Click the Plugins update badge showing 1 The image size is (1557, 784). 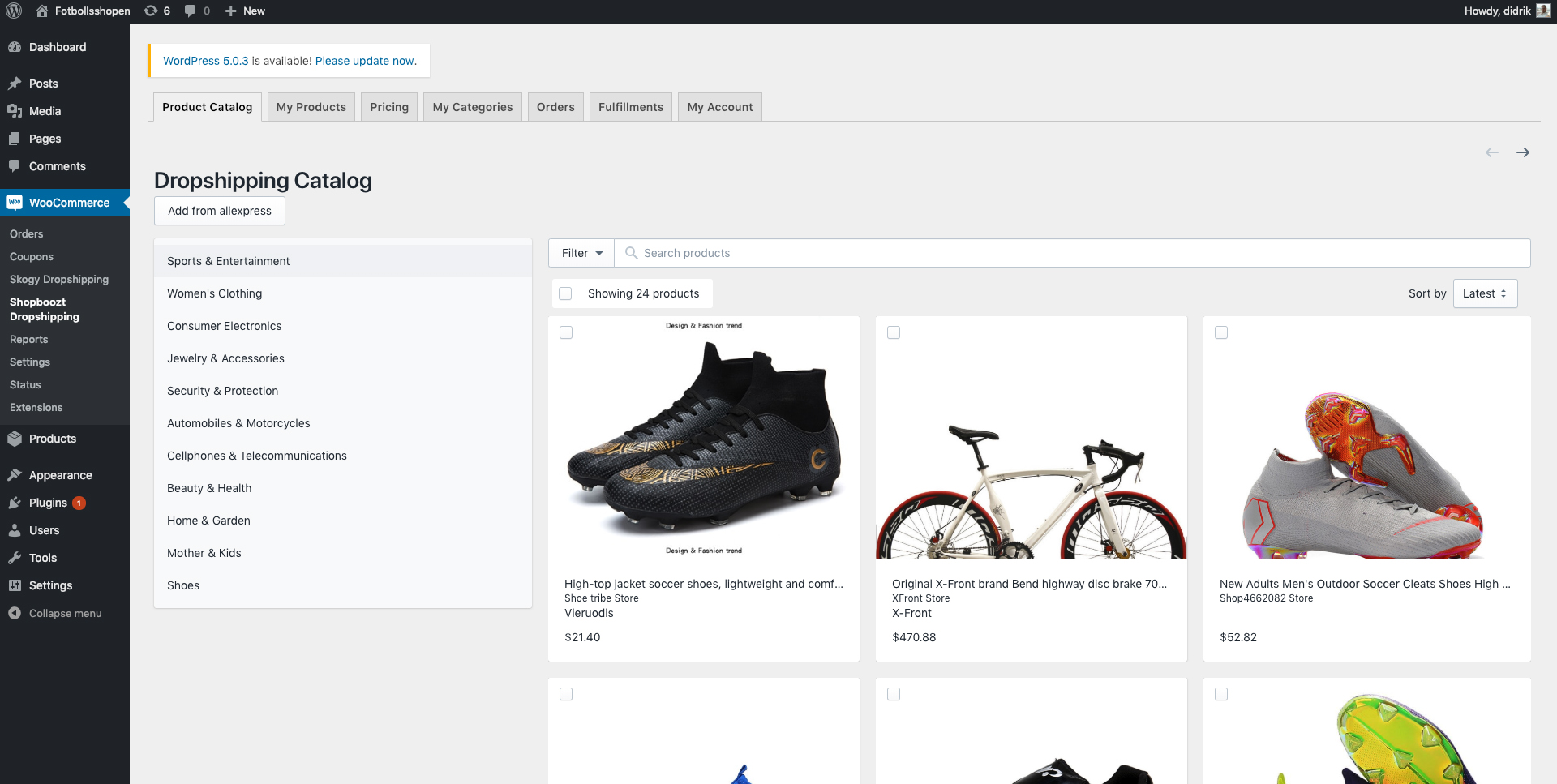79,503
